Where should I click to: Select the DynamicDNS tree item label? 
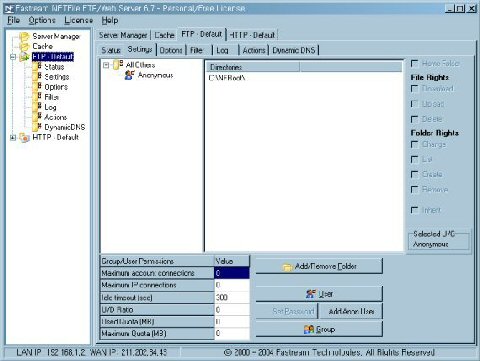(x=65, y=127)
